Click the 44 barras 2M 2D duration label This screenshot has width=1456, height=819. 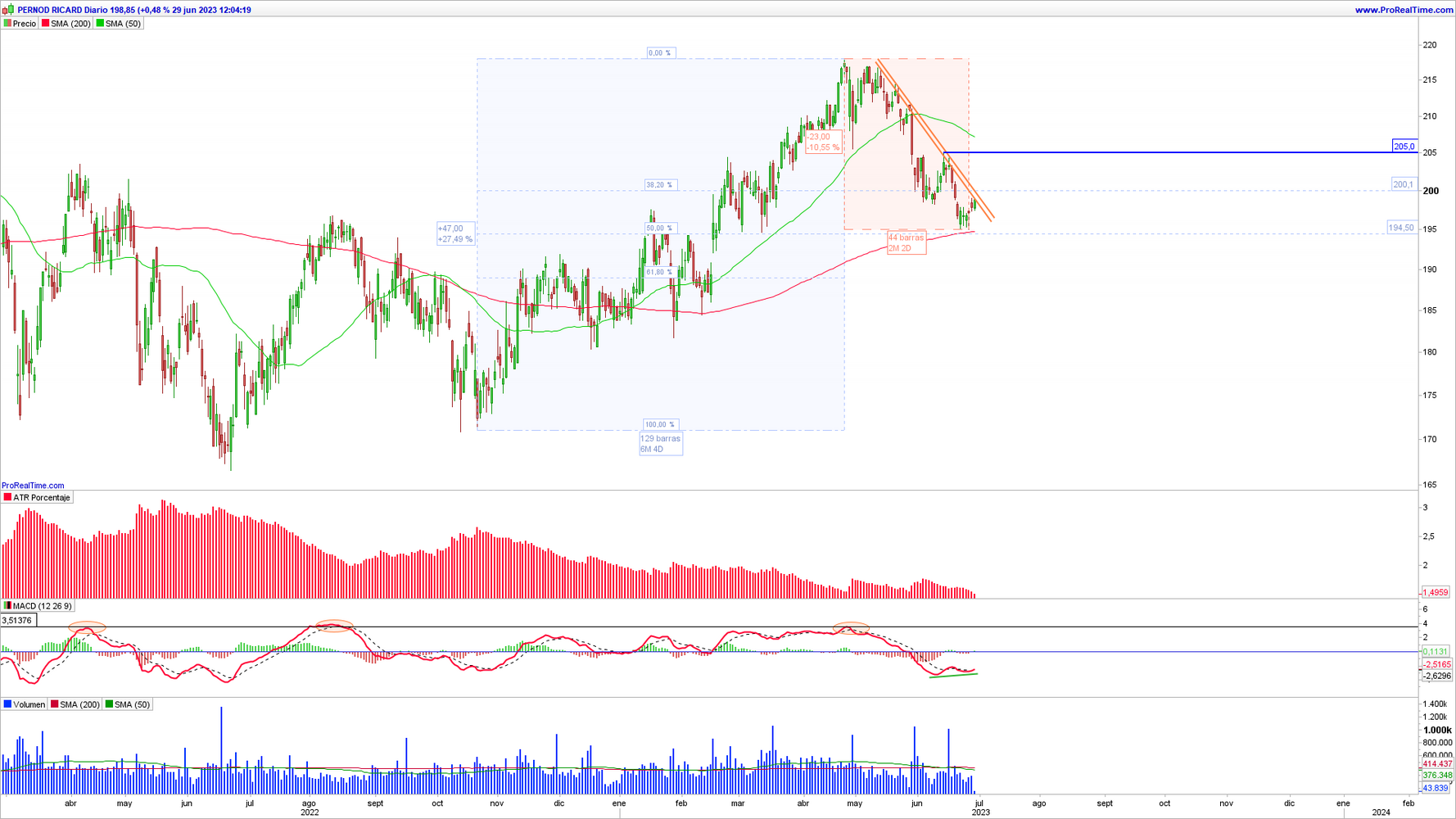pos(907,242)
